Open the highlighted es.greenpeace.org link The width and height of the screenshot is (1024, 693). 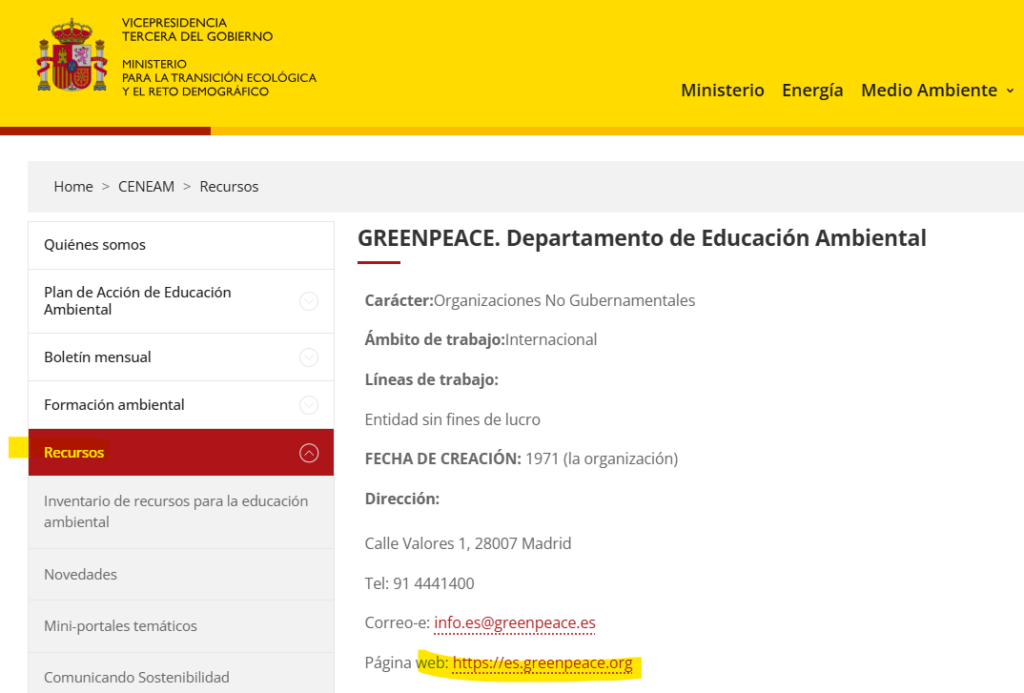coord(542,663)
